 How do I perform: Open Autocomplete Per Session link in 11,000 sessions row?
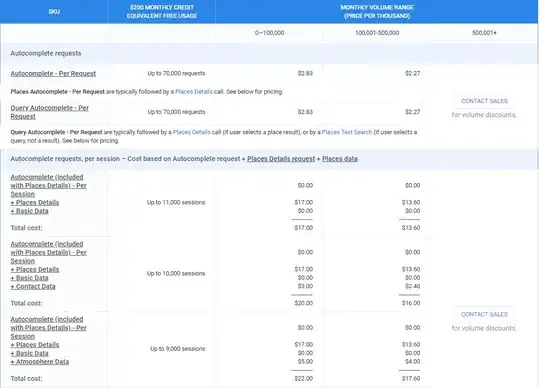49,186
